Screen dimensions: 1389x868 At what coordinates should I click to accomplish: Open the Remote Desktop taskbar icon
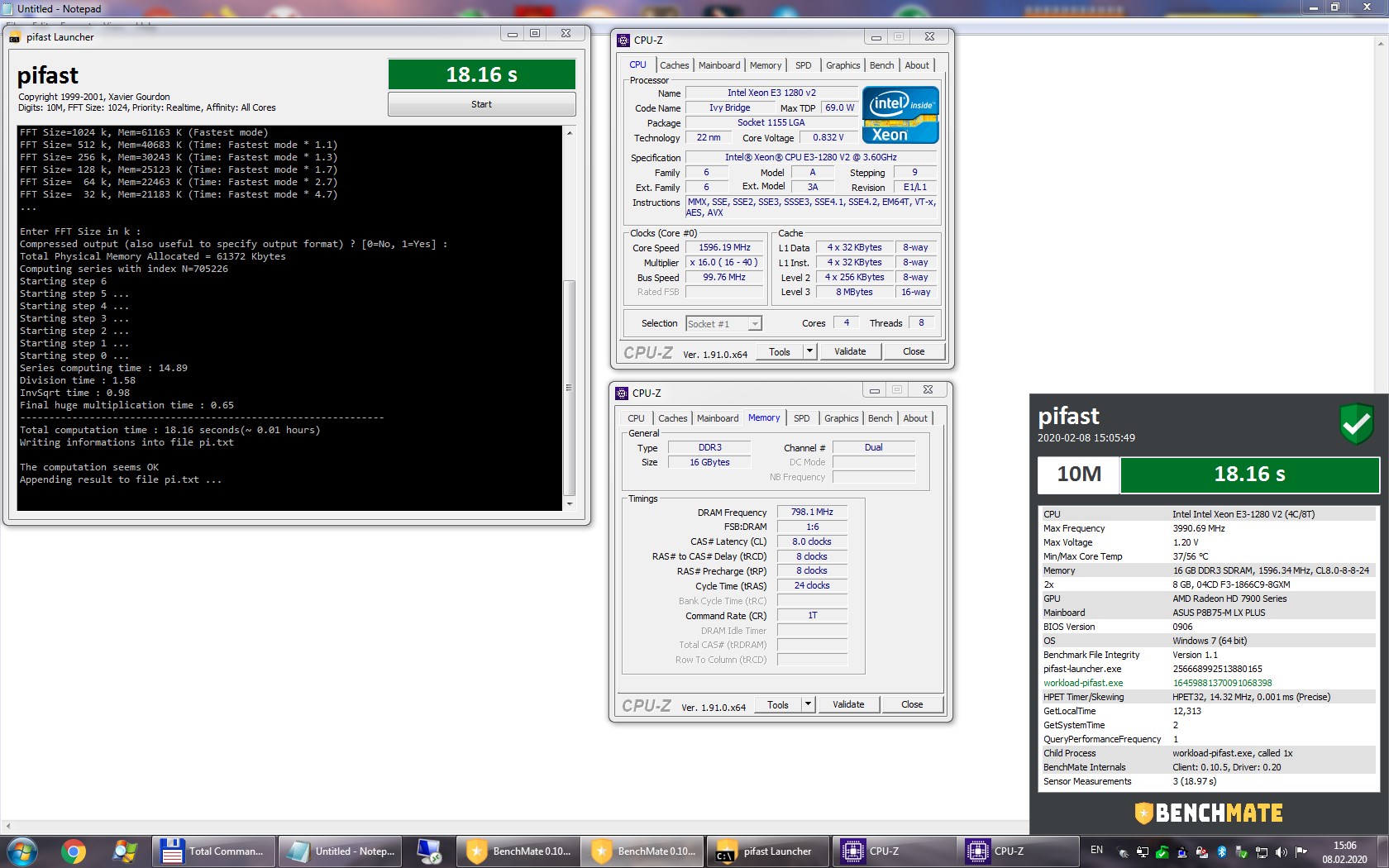[429, 851]
